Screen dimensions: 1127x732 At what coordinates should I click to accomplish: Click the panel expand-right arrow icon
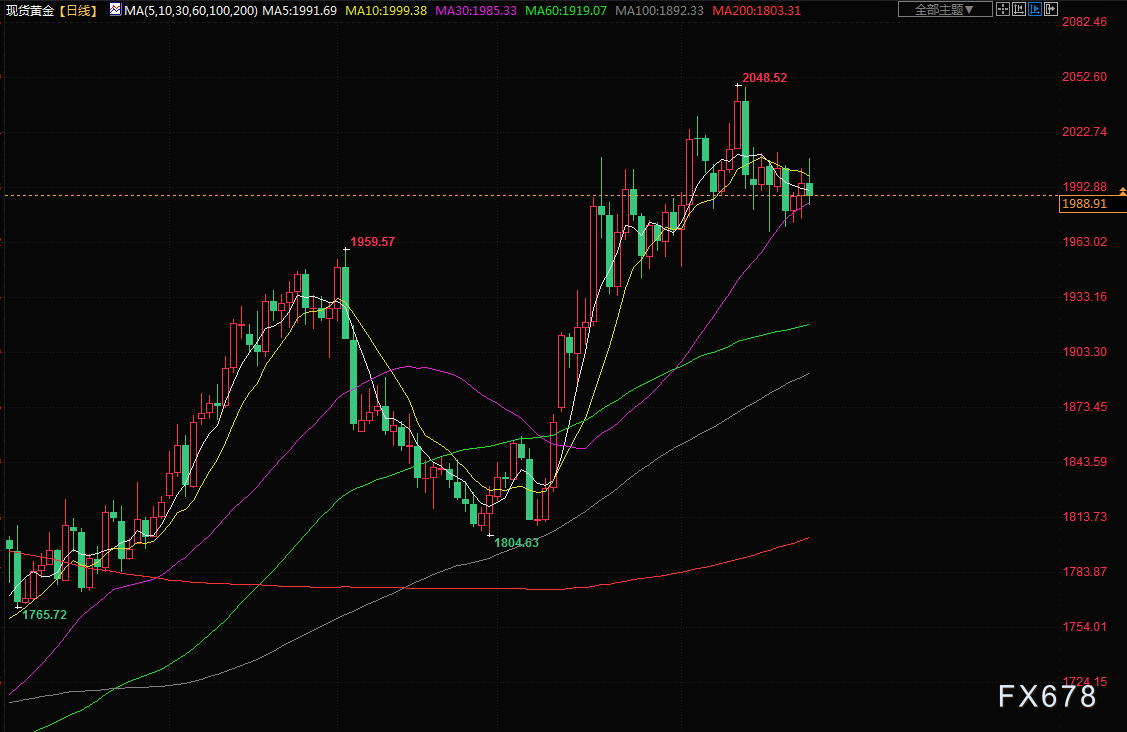[x=1051, y=9]
